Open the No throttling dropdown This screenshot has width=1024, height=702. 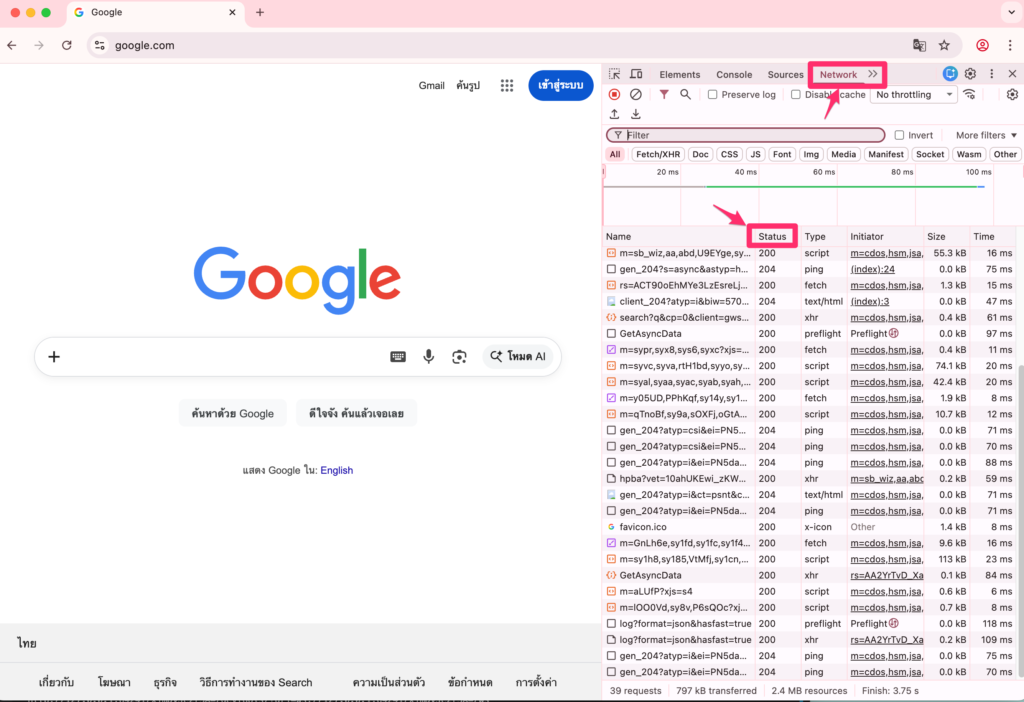pyautogui.click(x=913, y=94)
